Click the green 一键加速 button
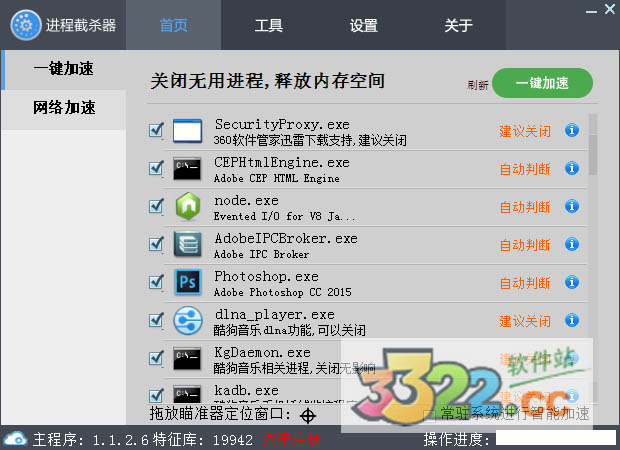Image resolution: width=620 pixels, height=450 pixels. 542,83
